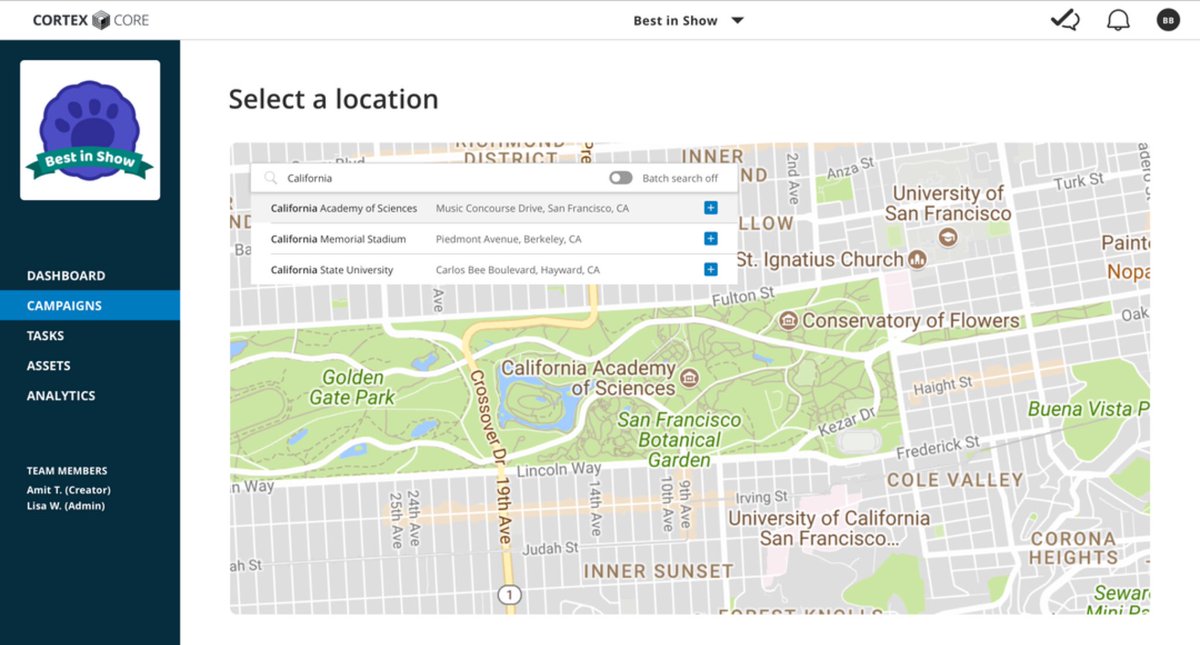Open Assets in the sidebar
This screenshot has width=1200, height=645.
[x=49, y=366]
